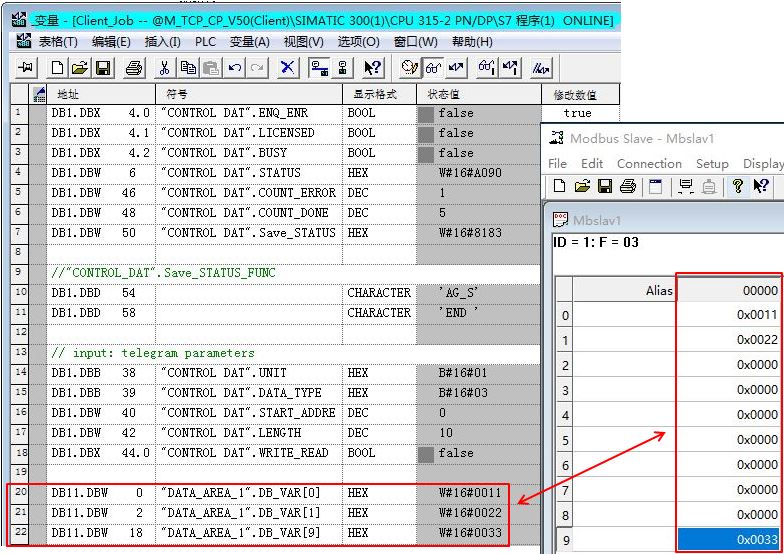784x554 pixels.
Task: Click context help arrow in Modbus Slave toolbar
Action: (x=760, y=186)
